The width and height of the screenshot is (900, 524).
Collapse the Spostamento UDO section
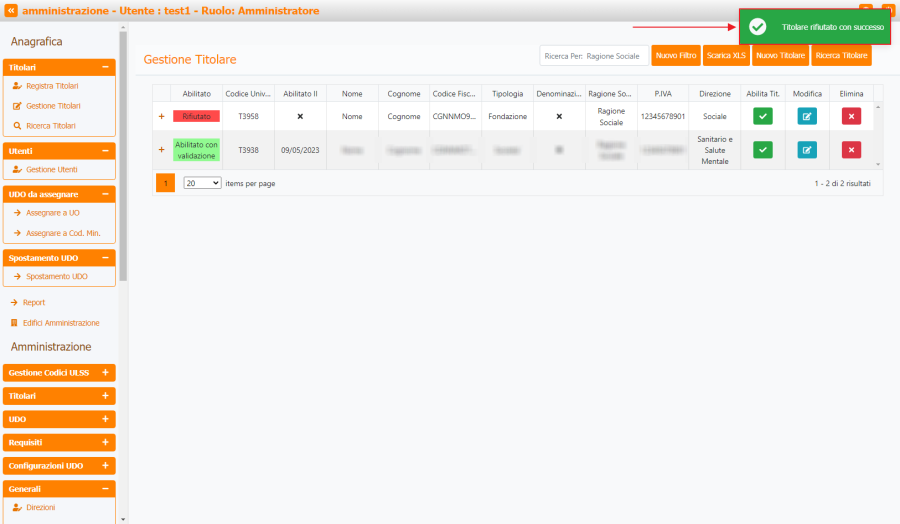pos(105,258)
